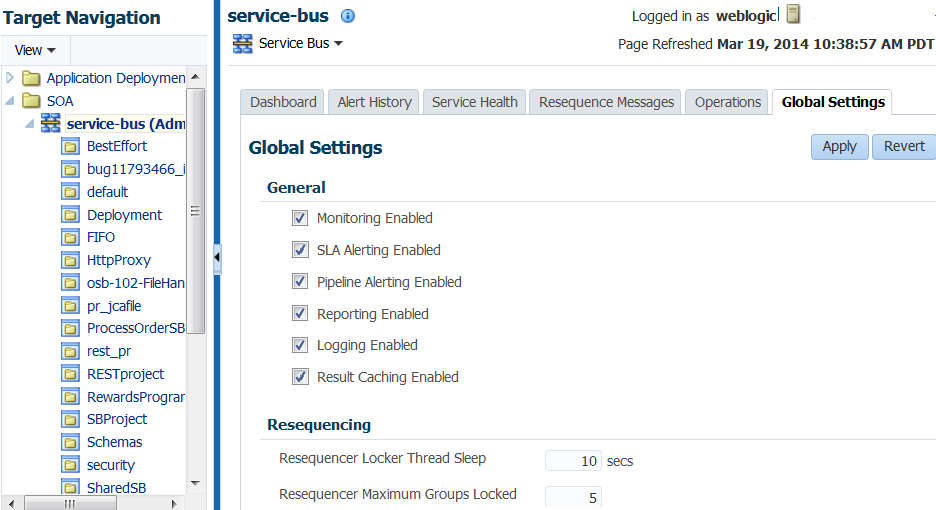The image size is (936, 510).
Task: Click the BestEffort project folder icon
Action: (x=71, y=146)
